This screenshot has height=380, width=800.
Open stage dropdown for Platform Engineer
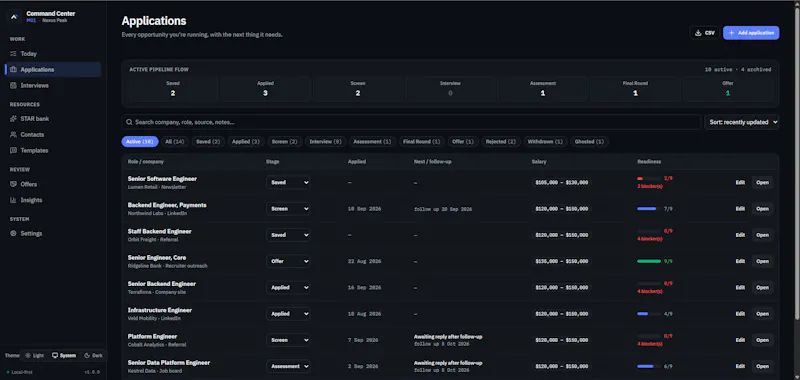pos(288,340)
